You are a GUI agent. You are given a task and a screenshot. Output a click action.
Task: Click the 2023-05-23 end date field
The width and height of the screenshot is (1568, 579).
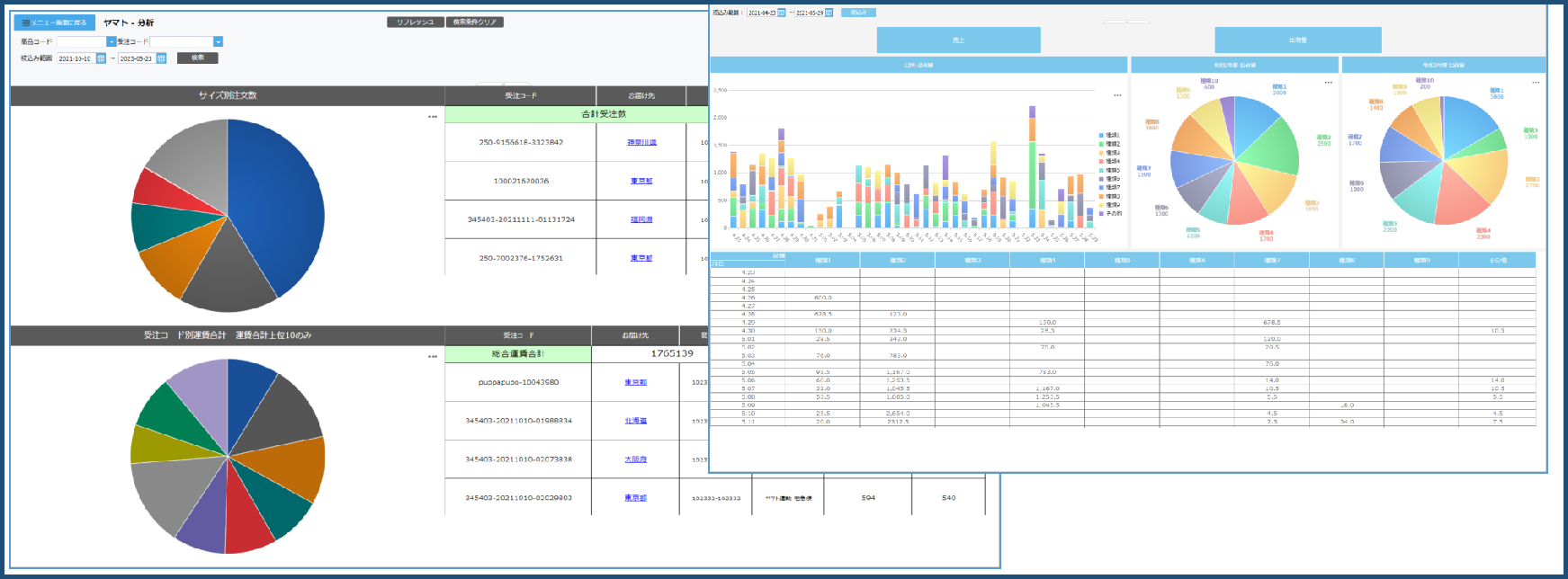[x=137, y=58]
